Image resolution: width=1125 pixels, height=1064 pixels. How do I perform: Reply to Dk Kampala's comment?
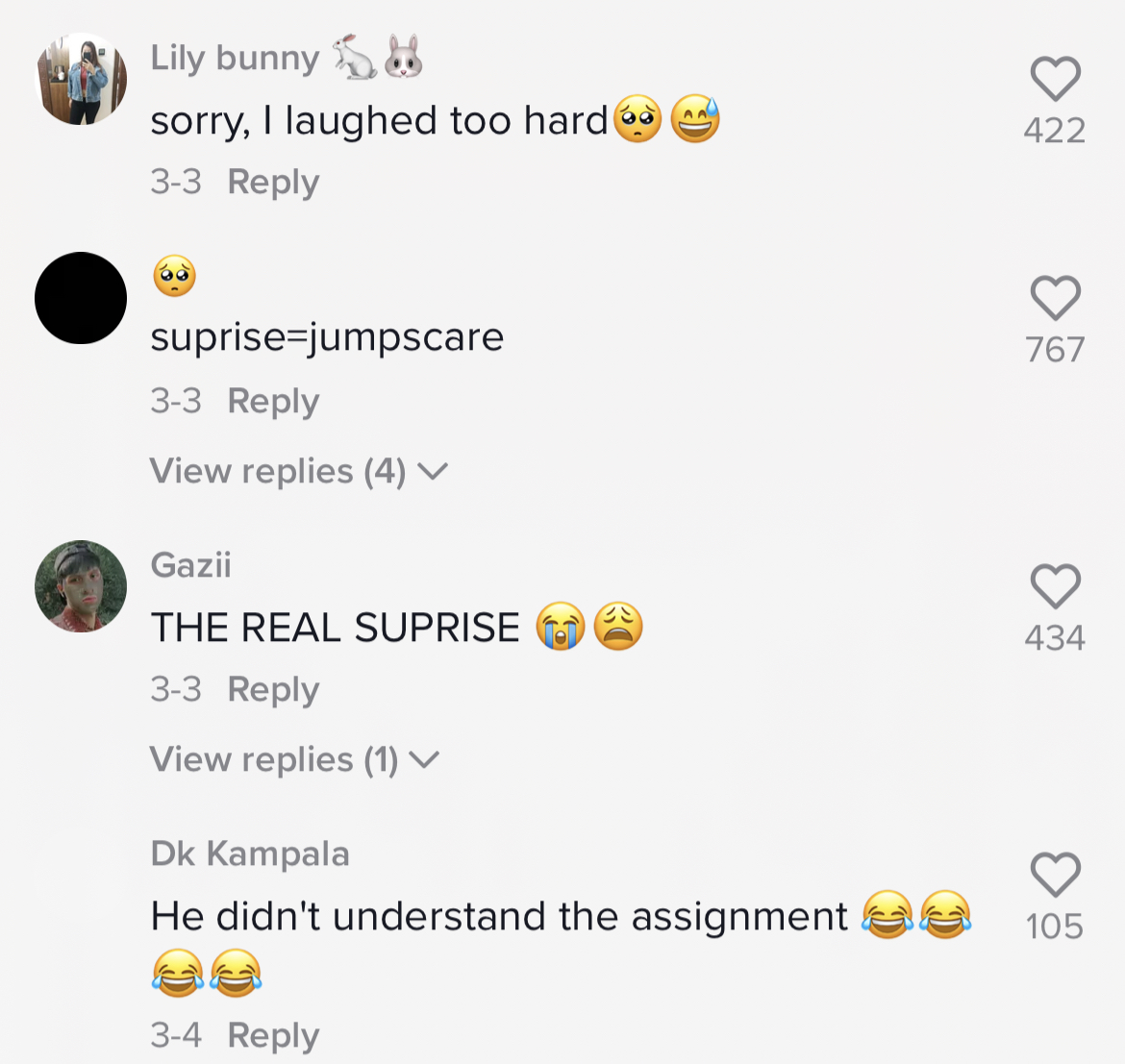(x=273, y=1035)
